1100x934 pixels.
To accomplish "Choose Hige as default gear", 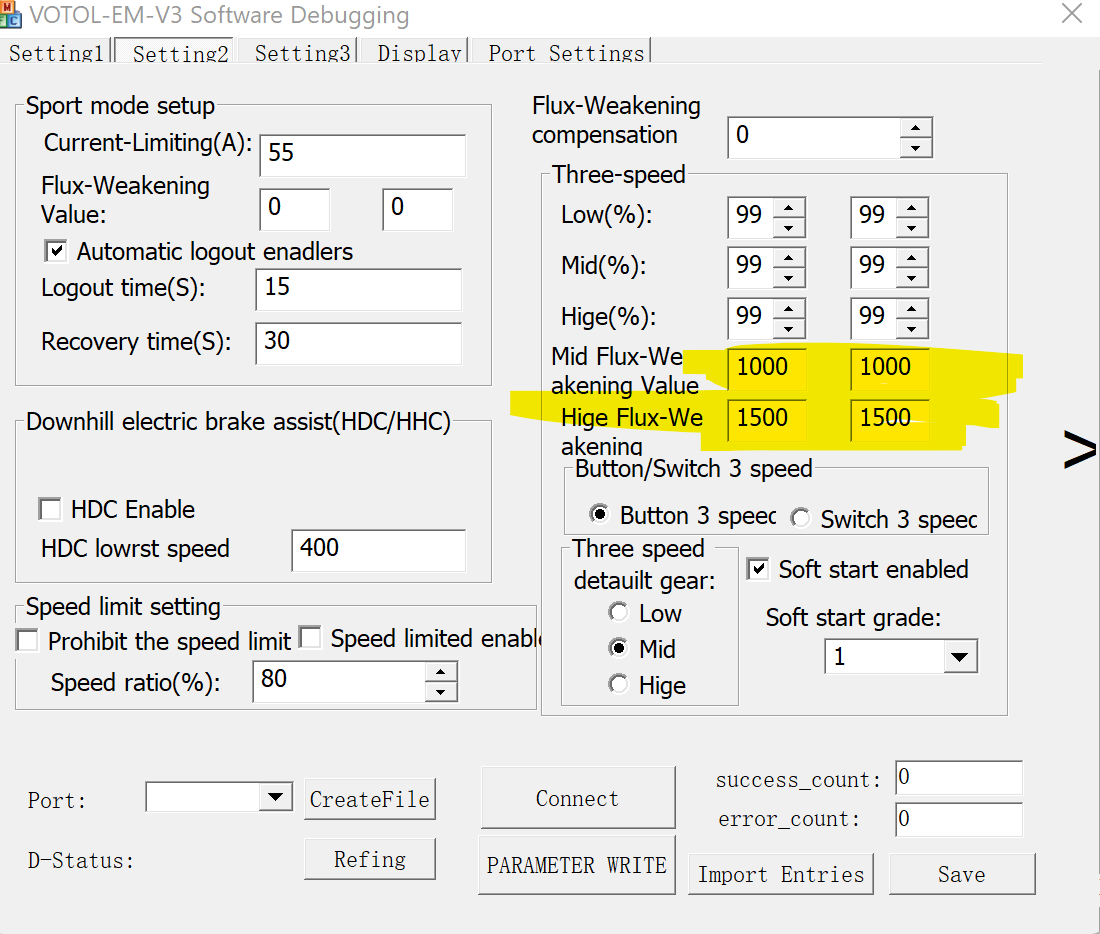I will pyautogui.click(x=619, y=684).
